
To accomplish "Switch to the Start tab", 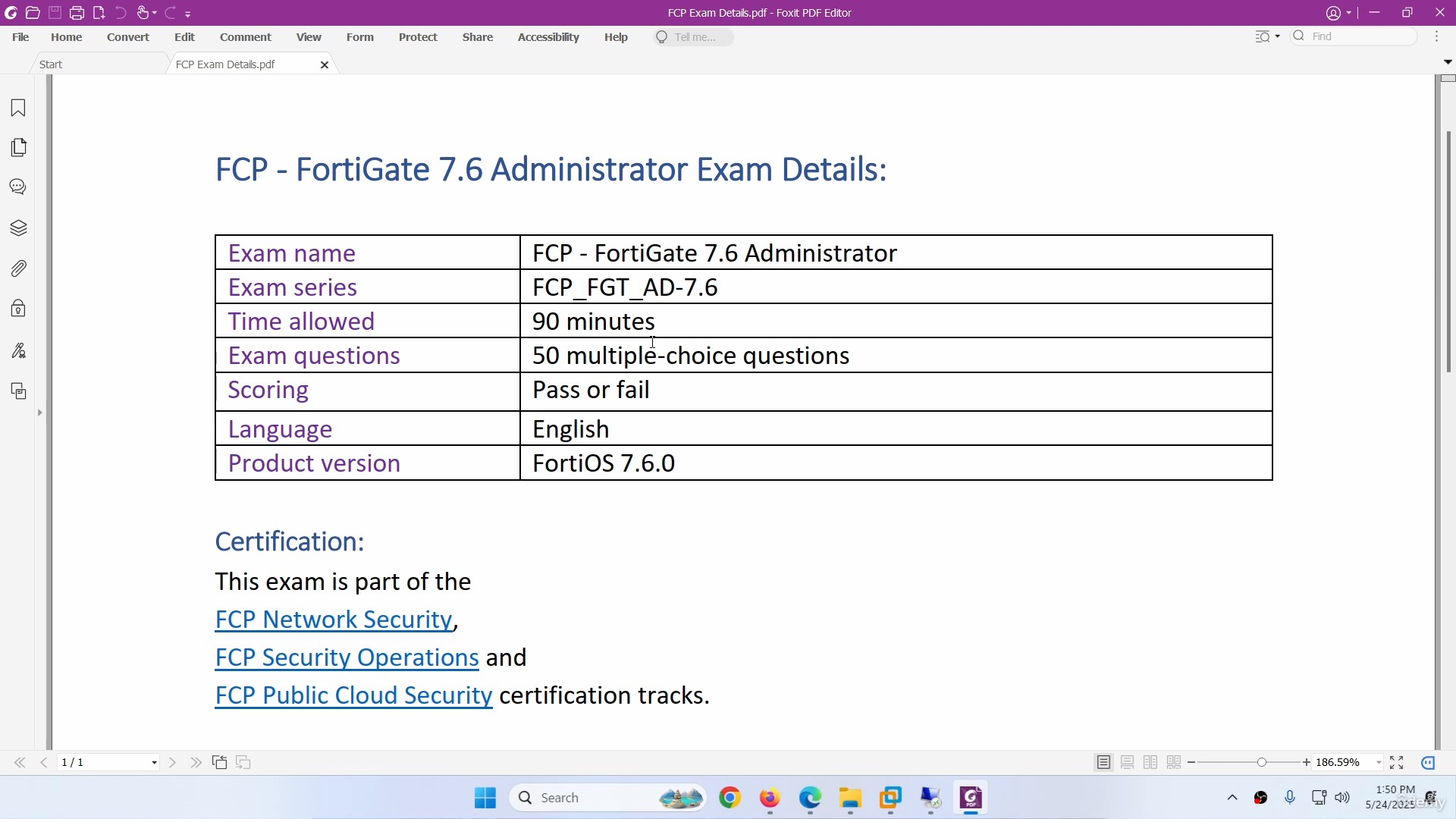I will (x=99, y=64).
